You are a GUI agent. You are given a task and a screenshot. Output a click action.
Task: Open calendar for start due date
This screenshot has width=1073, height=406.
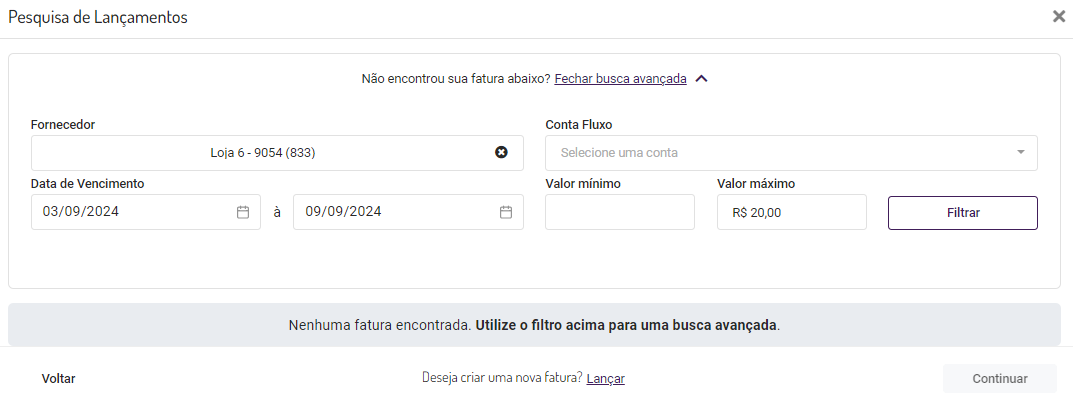(243, 212)
